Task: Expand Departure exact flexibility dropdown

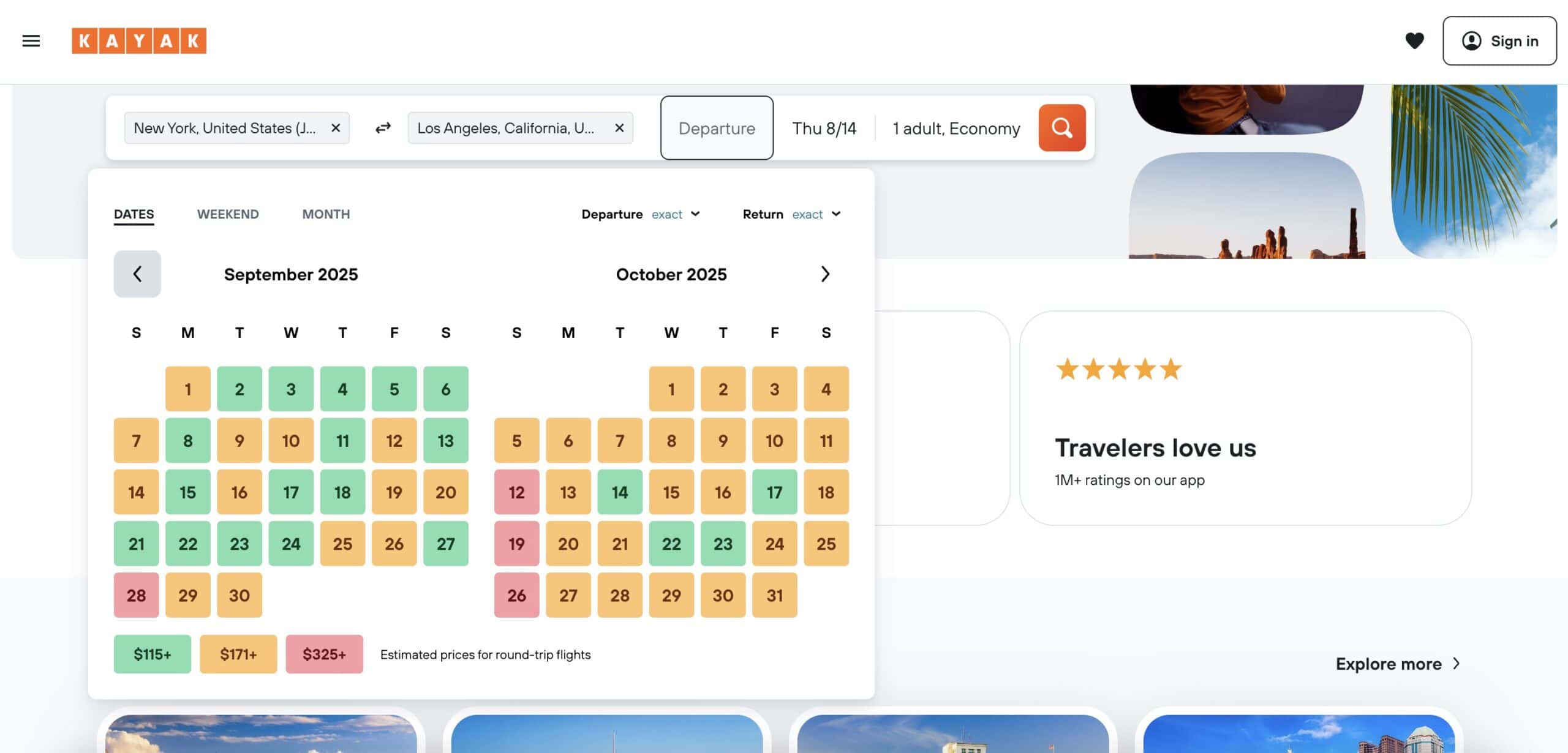Action: [675, 214]
